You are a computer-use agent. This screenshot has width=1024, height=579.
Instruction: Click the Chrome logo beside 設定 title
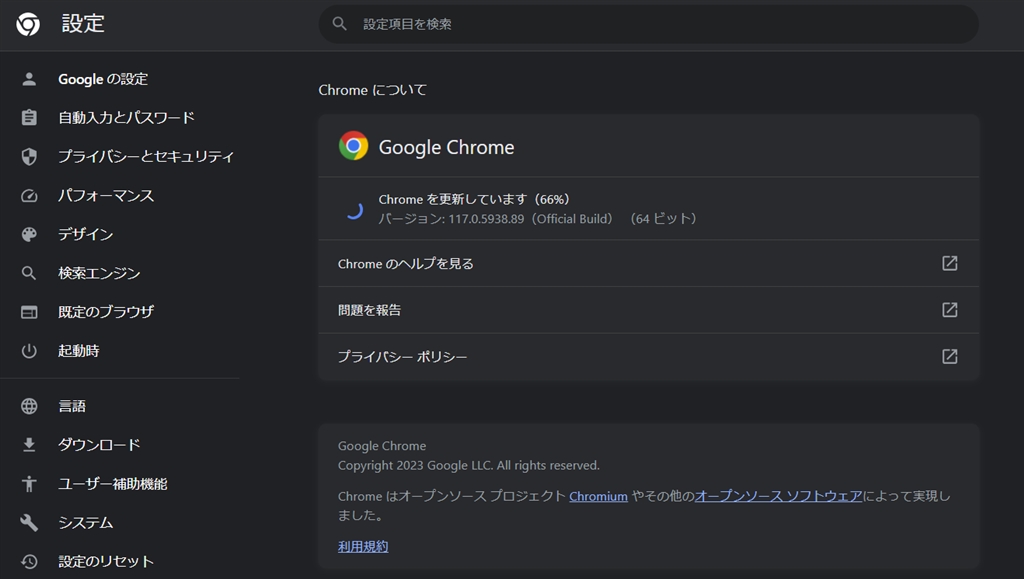coord(28,24)
